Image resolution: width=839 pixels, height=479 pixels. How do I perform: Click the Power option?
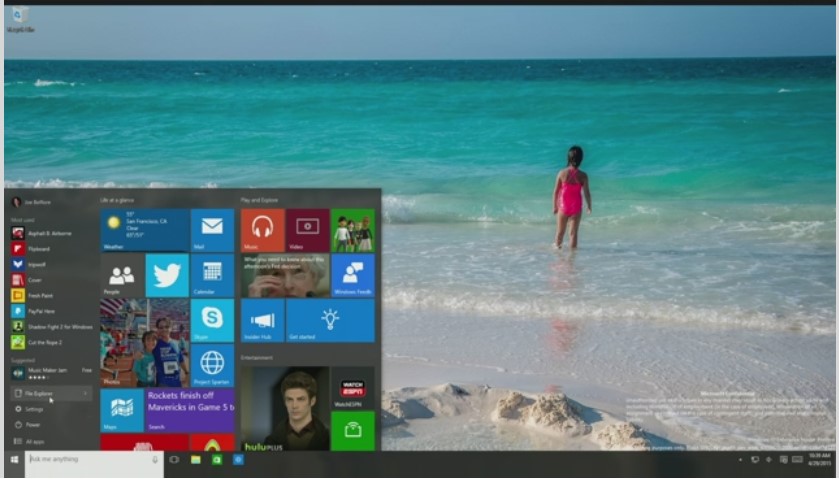32,425
